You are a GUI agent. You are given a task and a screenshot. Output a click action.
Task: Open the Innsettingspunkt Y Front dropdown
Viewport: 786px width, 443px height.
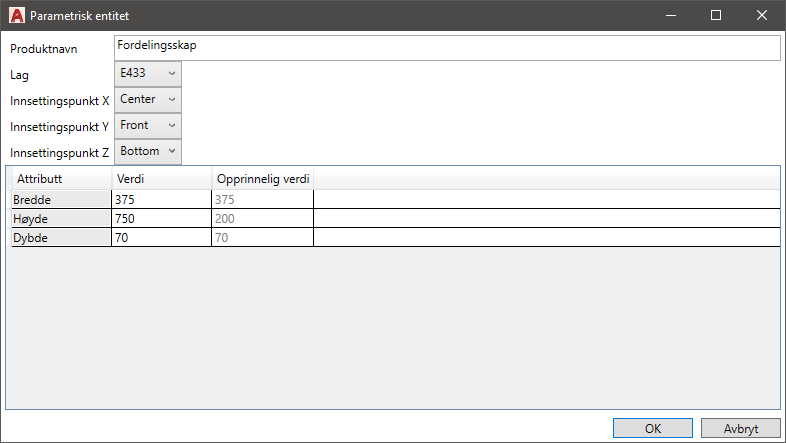tap(148, 126)
